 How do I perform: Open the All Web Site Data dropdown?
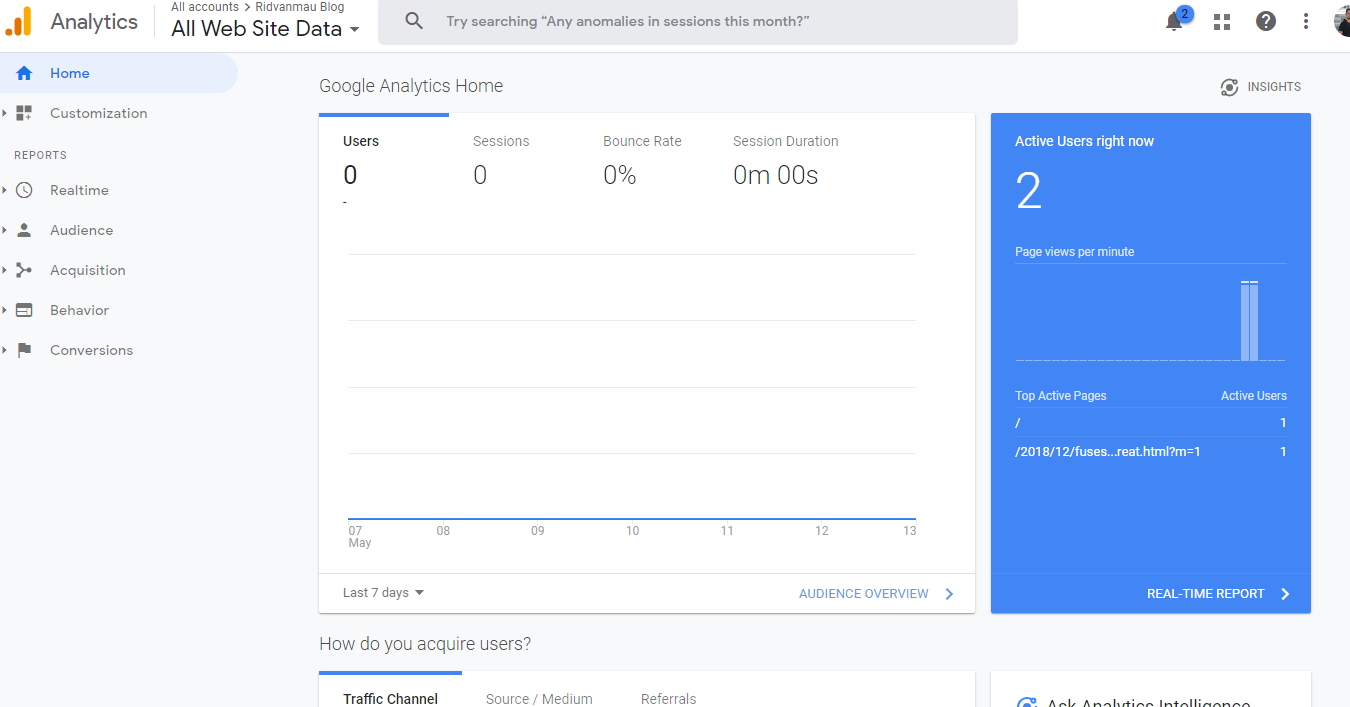(x=265, y=29)
